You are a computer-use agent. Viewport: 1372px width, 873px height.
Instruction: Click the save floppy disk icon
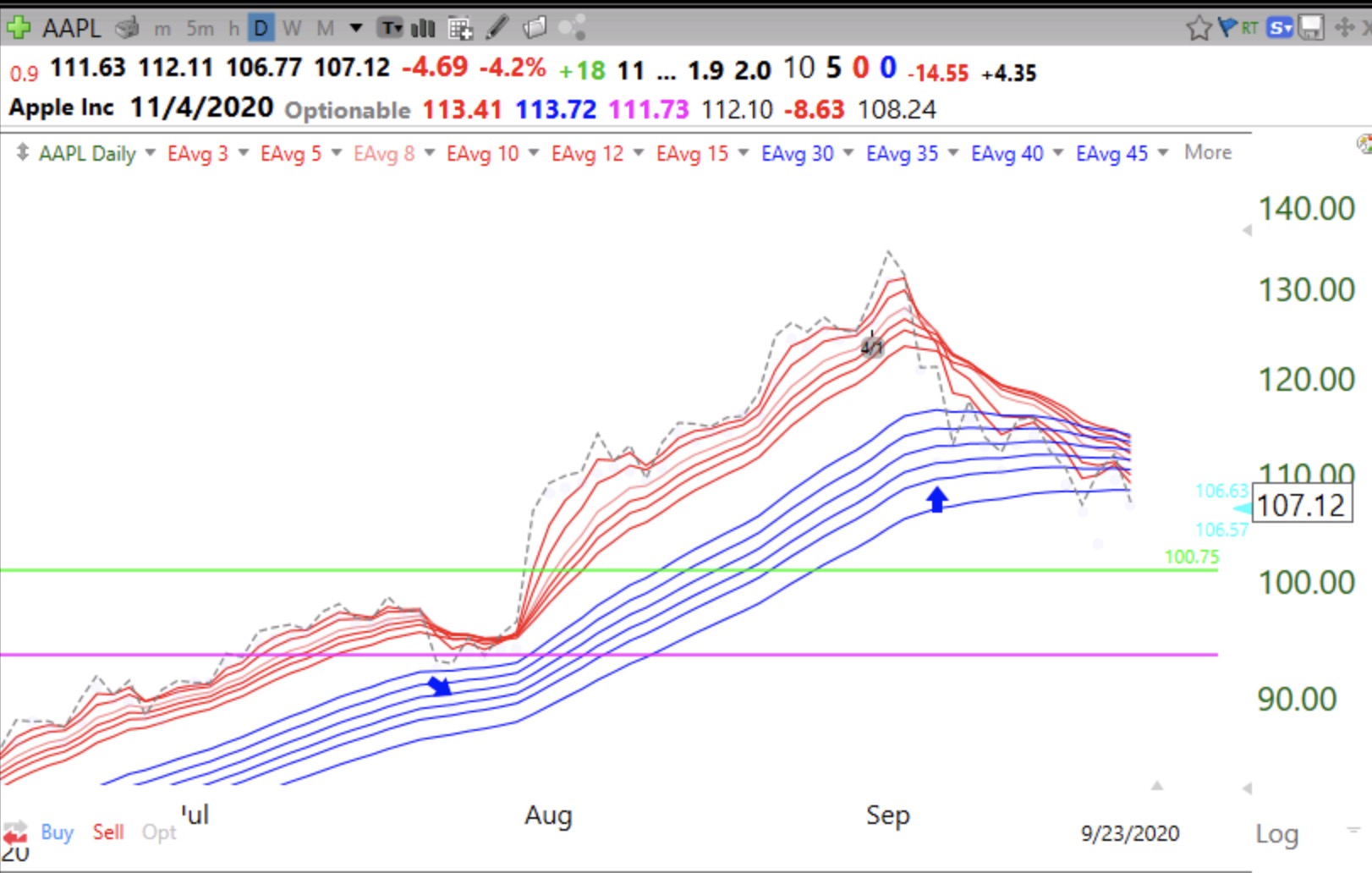(1311, 28)
